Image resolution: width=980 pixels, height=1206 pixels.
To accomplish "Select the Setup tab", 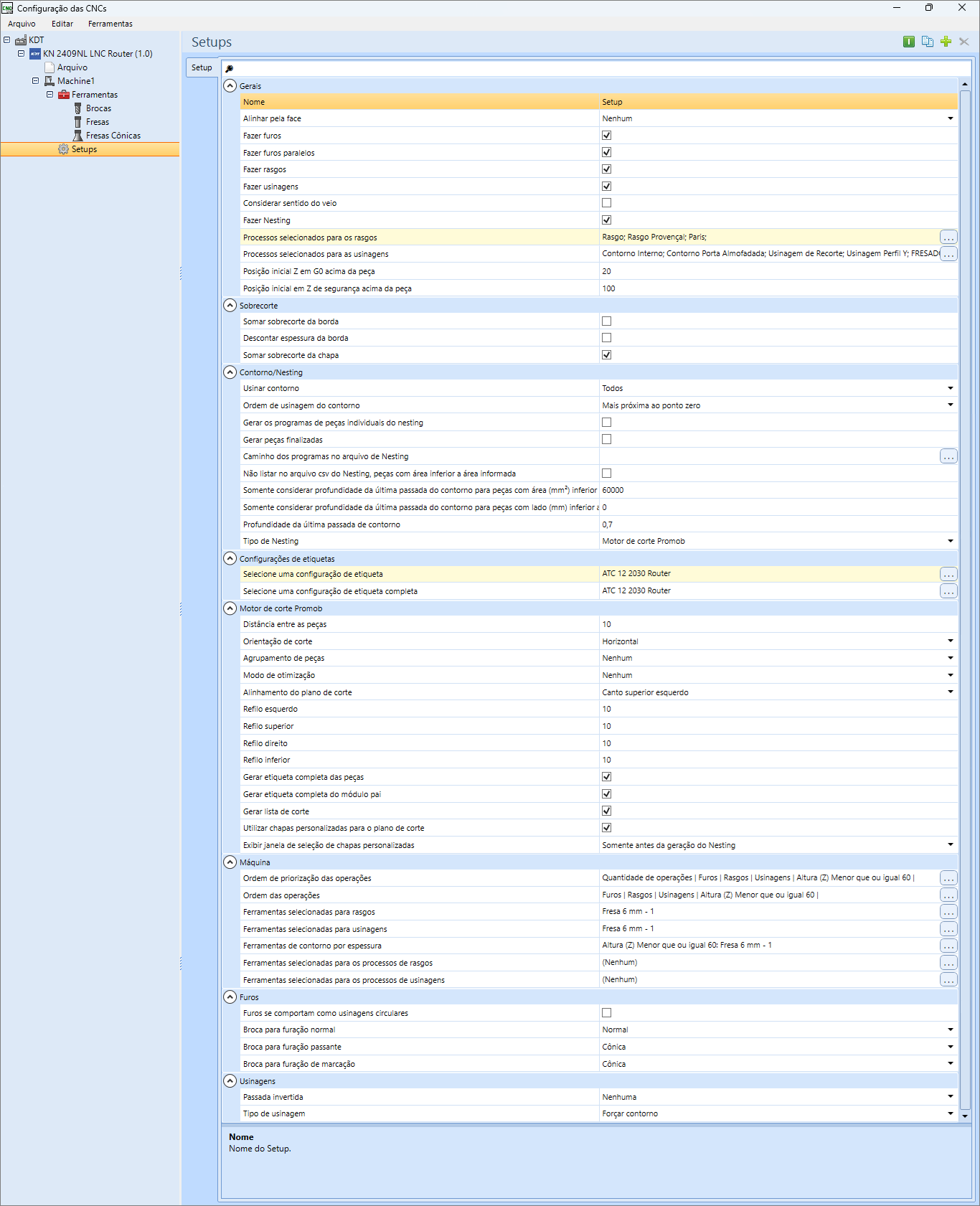I will click(202, 67).
